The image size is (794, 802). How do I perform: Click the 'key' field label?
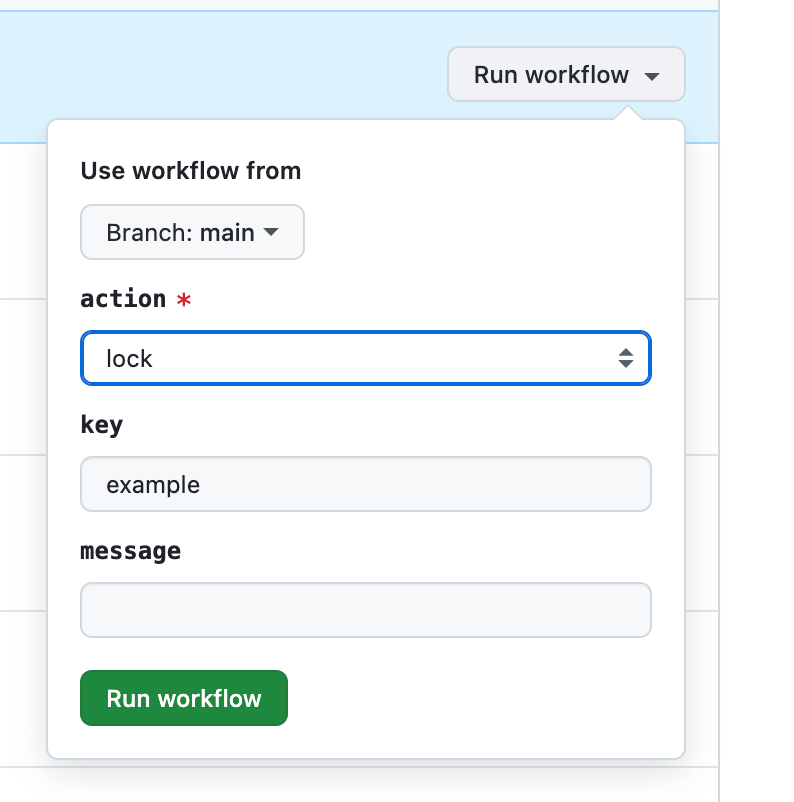(x=101, y=425)
